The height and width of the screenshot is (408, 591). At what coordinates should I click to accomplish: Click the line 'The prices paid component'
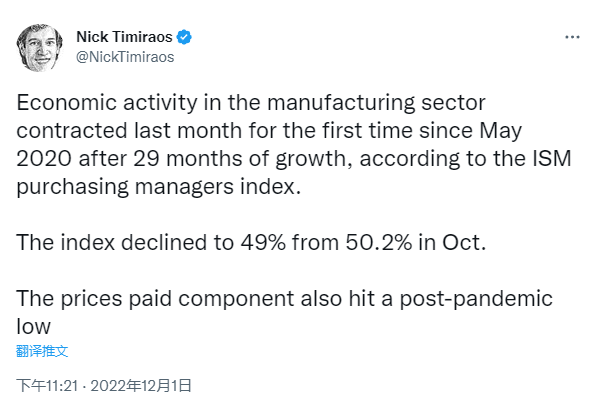click(x=284, y=299)
